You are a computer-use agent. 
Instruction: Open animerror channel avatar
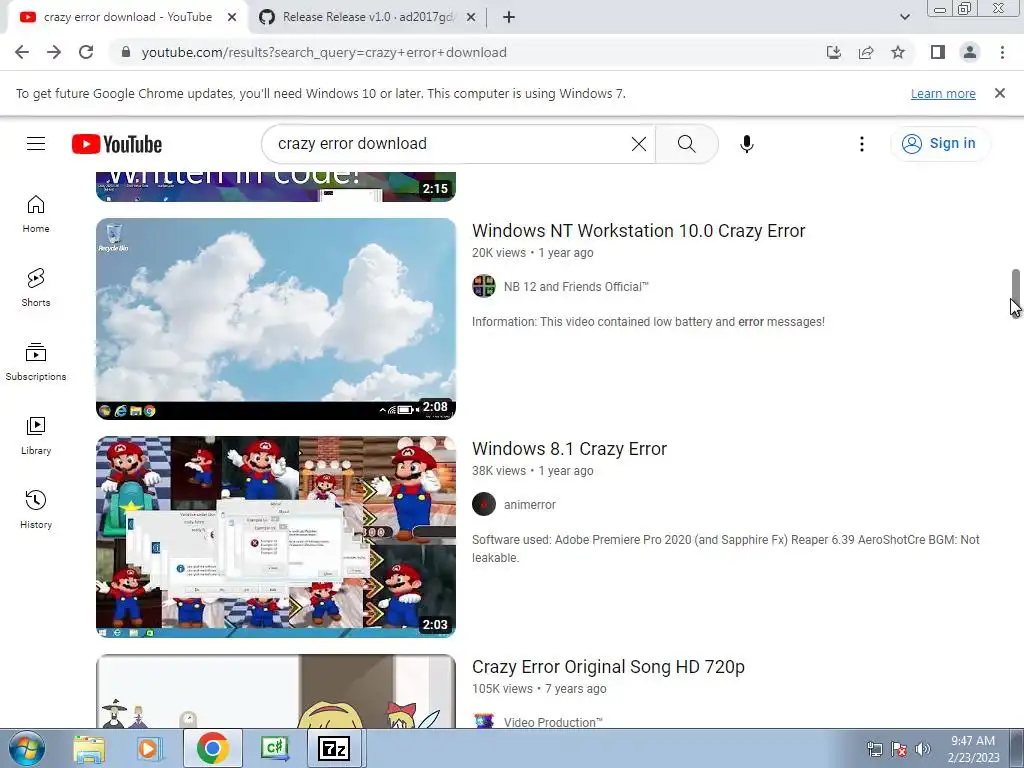tap(484, 504)
